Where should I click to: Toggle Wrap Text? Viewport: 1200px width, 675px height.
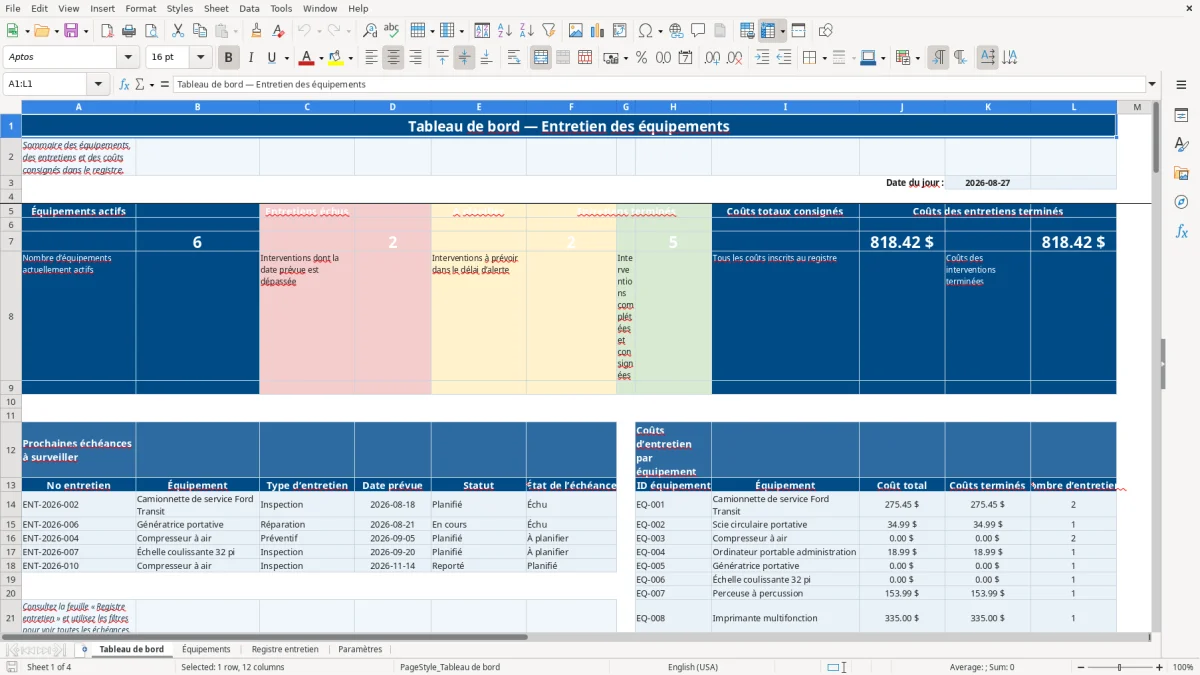[x=513, y=58]
